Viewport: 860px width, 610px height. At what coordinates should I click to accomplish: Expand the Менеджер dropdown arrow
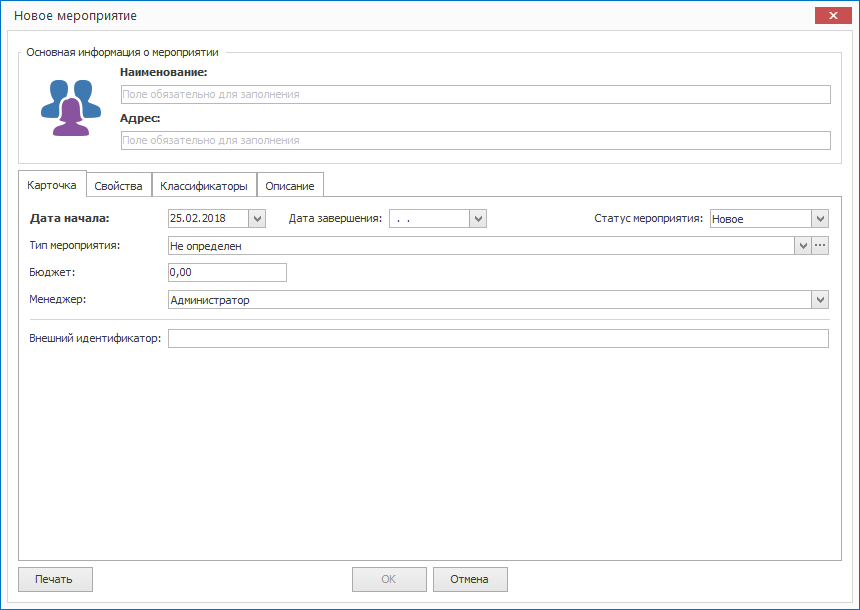point(820,300)
